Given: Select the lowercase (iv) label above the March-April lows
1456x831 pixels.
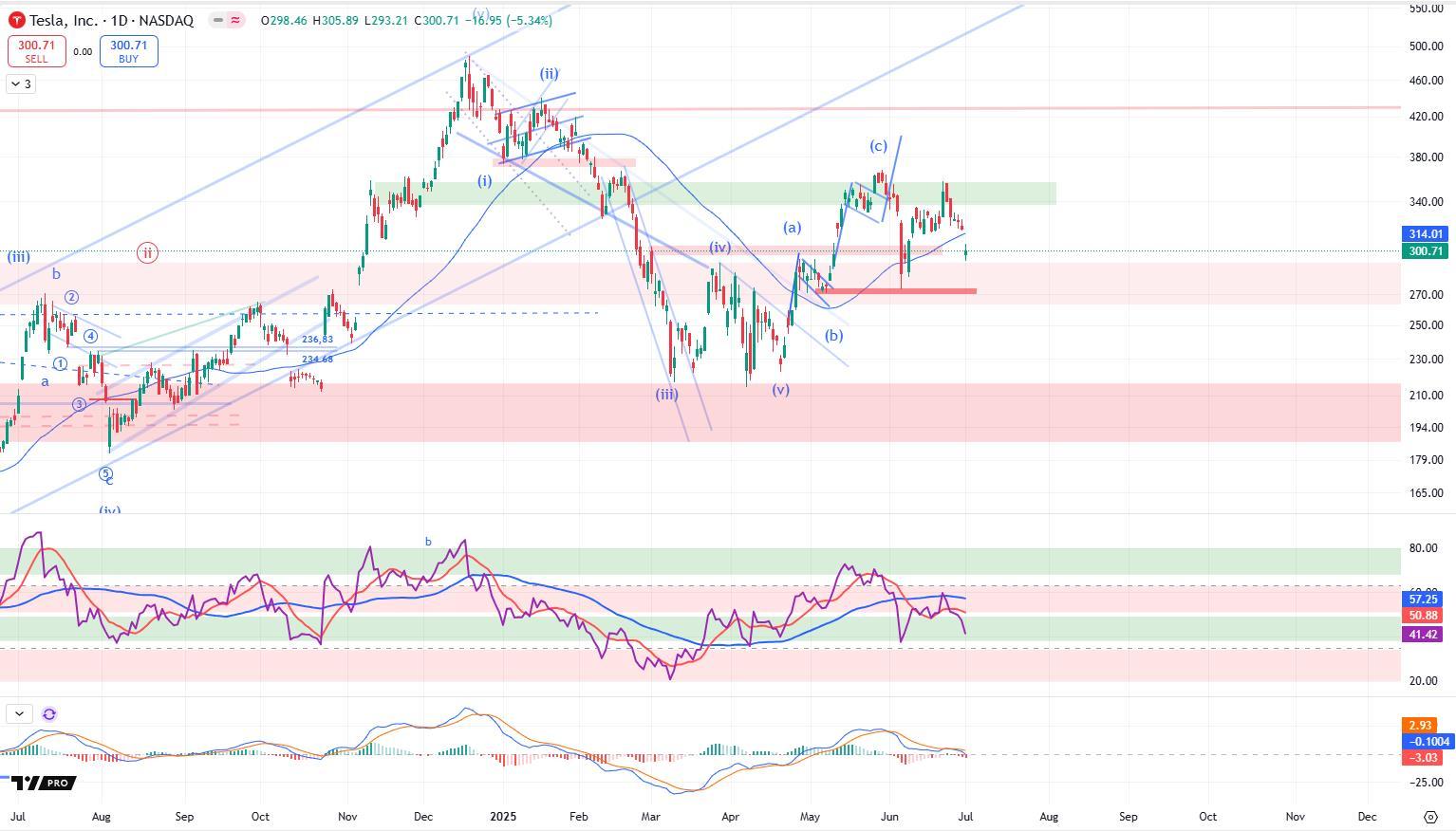Looking at the screenshot, I should pyautogui.click(x=719, y=248).
